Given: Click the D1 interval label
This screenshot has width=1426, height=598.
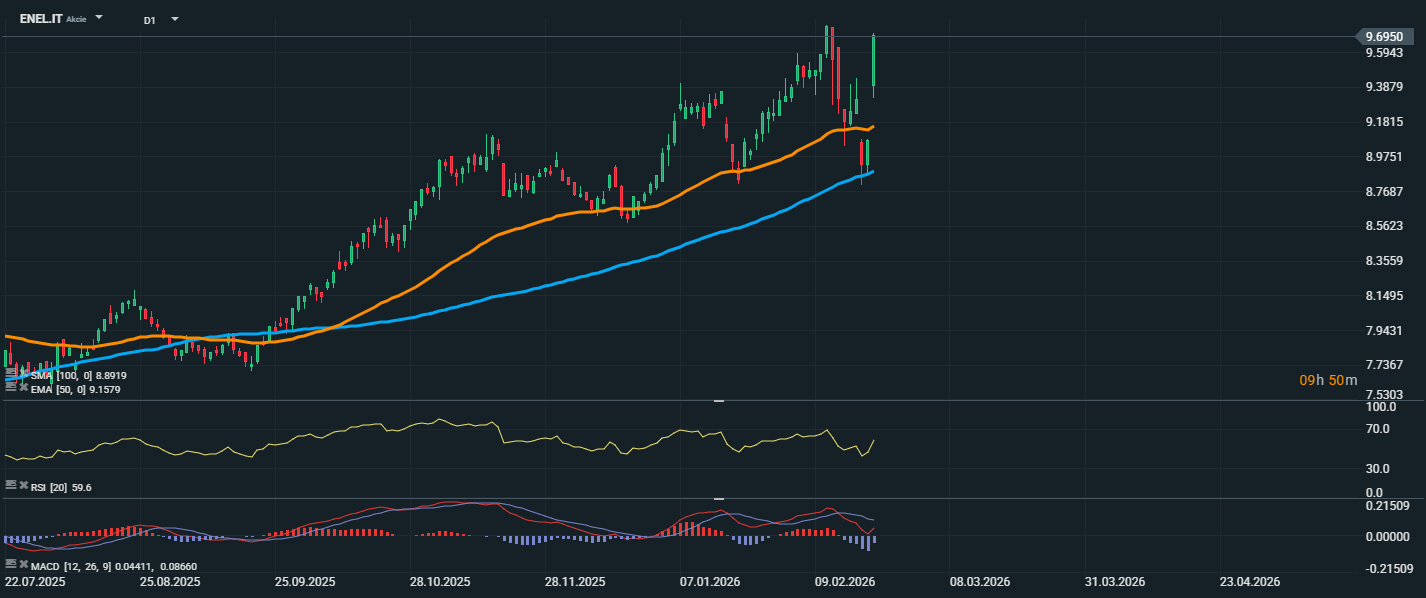Looking at the screenshot, I should pyautogui.click(x=149, y=20).
